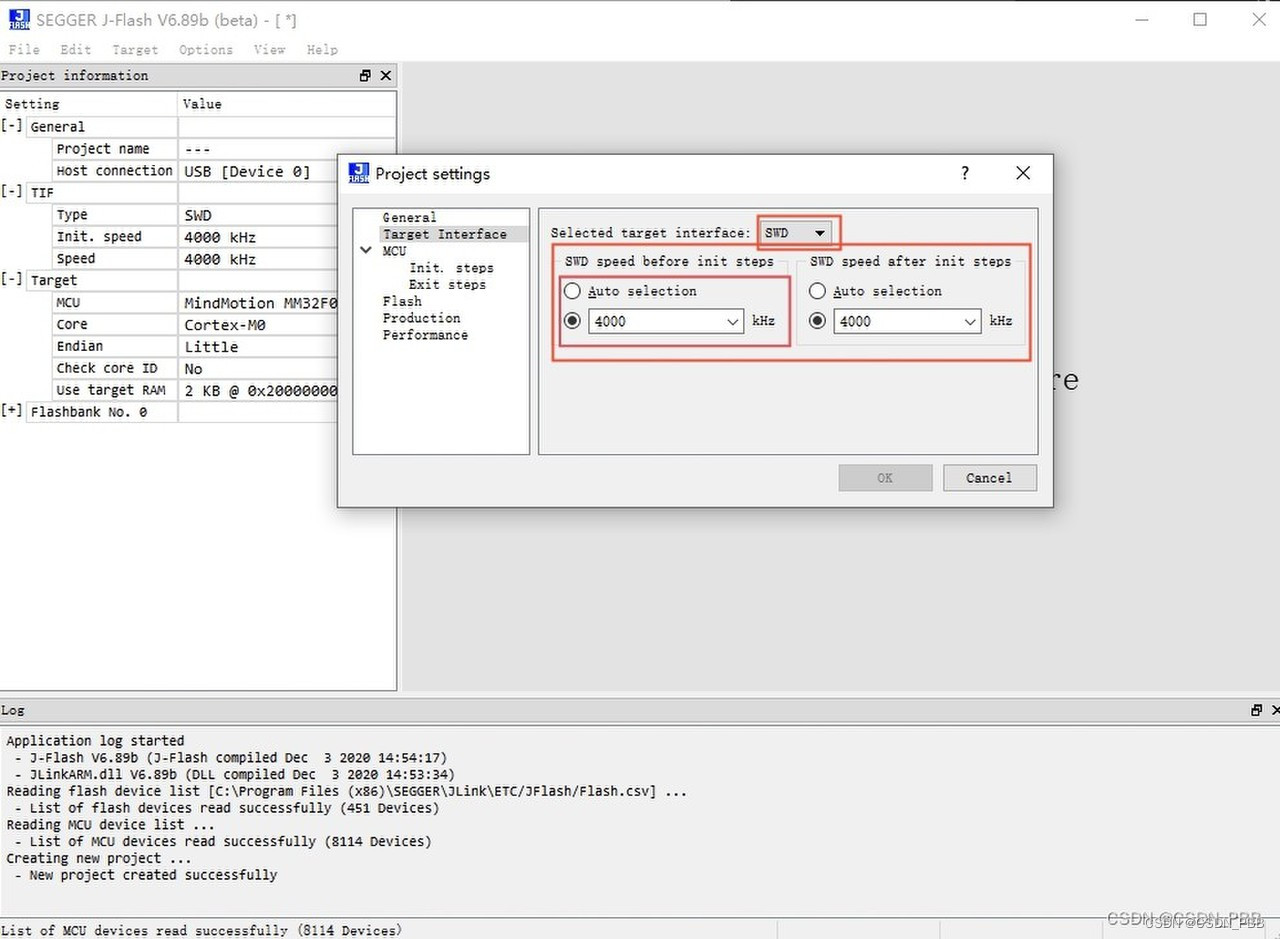Screen dimensions: 1280x939
Task: Undock the Log panel
Action: coord(1255,710)
